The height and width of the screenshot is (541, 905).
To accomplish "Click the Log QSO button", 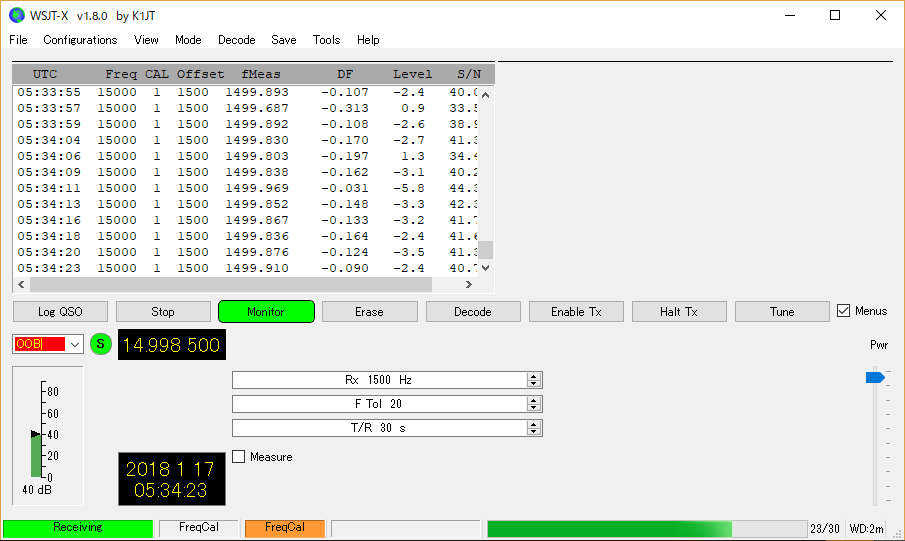I will (61, 312).
